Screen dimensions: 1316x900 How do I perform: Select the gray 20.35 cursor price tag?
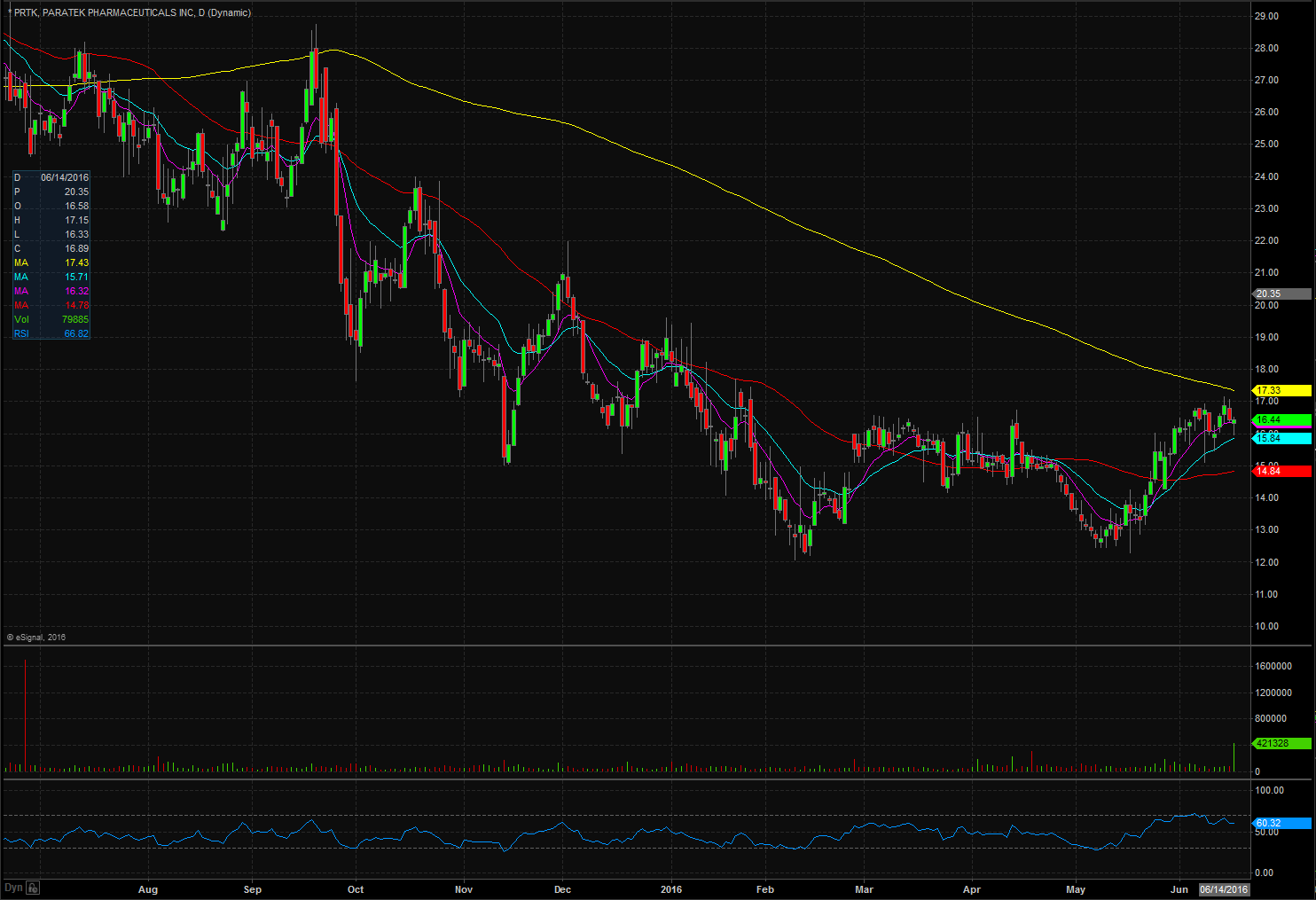(x=1282, y=293)
